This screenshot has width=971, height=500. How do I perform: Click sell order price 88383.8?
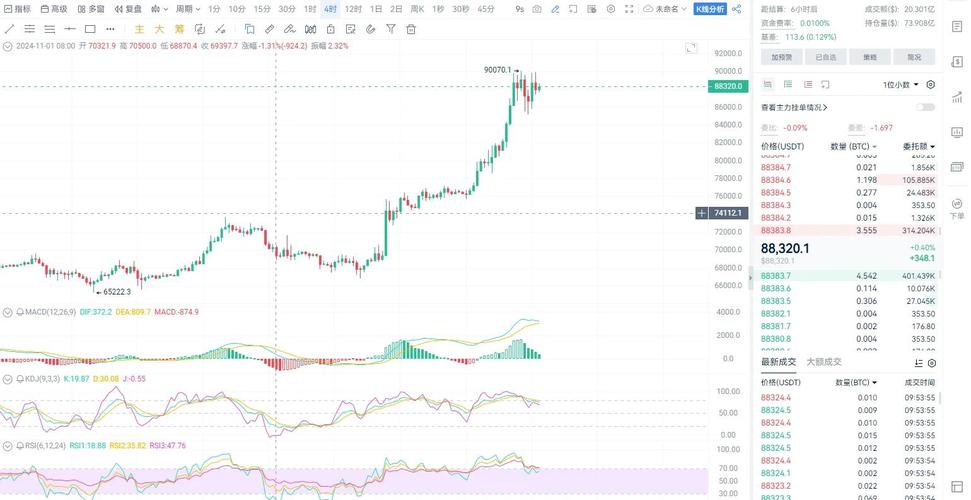point(776,230)
